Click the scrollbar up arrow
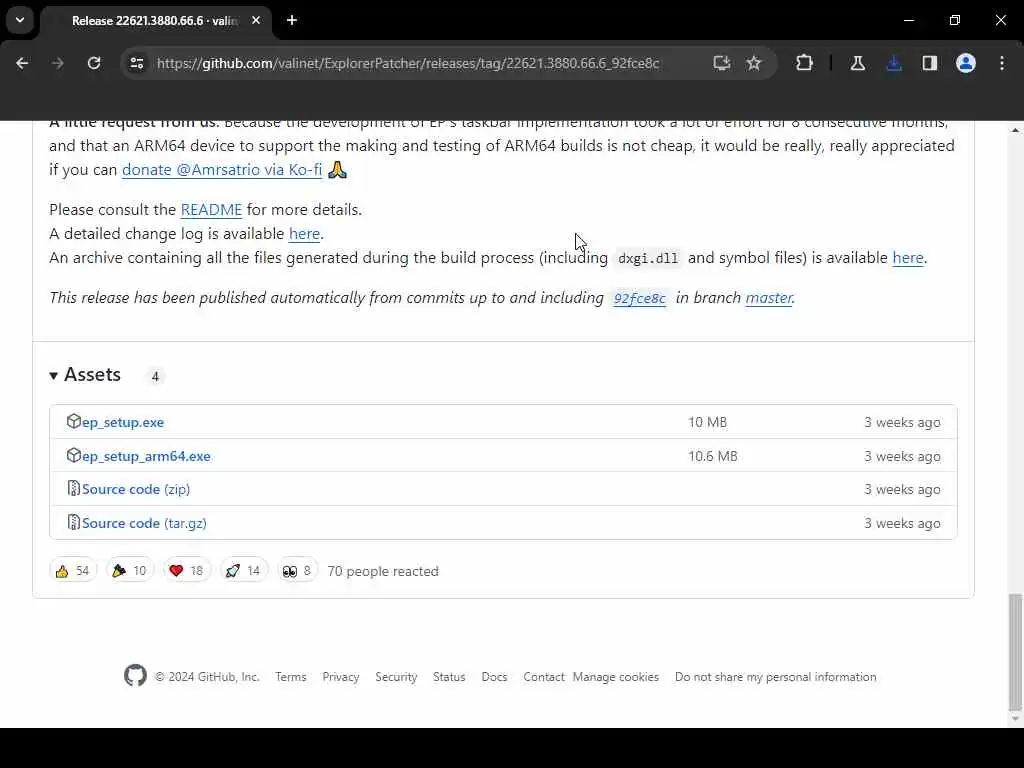1024x768 pixels. point(1015,129)
